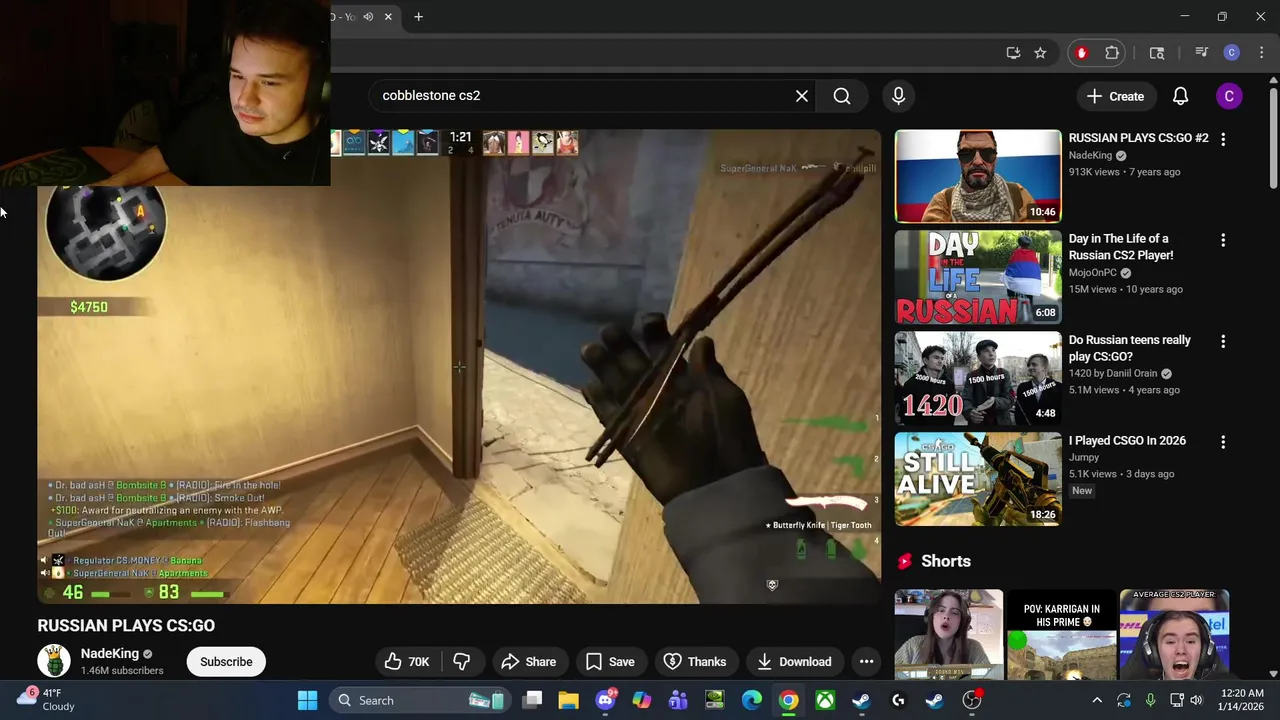Open Discord from the taskbar
Screen dimensions: 1280x720
(605, 700)
